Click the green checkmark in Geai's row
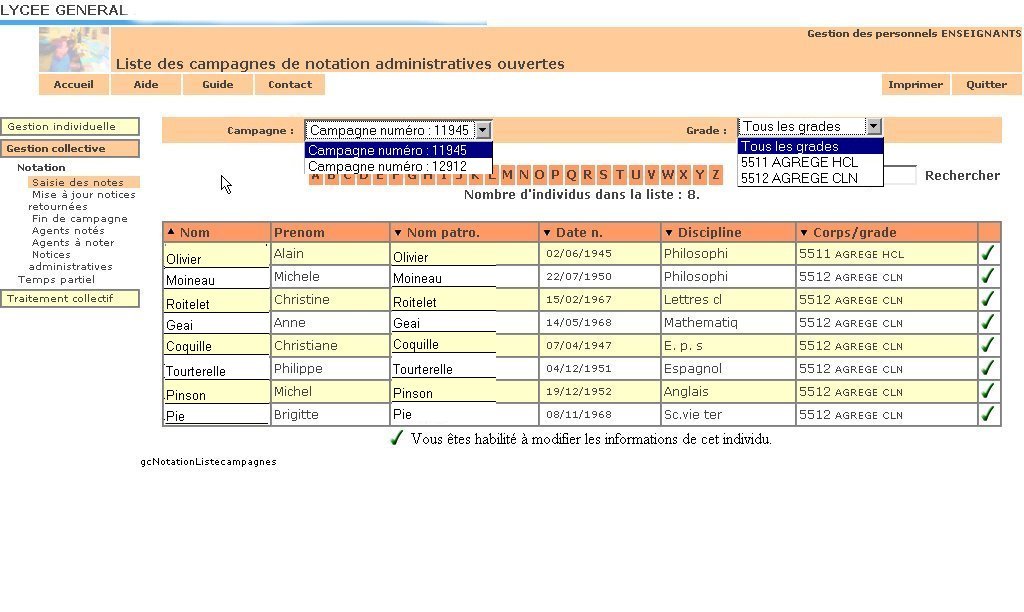Image resolution: width=1024 pixels, height=612 pixels. coord(988,321)
